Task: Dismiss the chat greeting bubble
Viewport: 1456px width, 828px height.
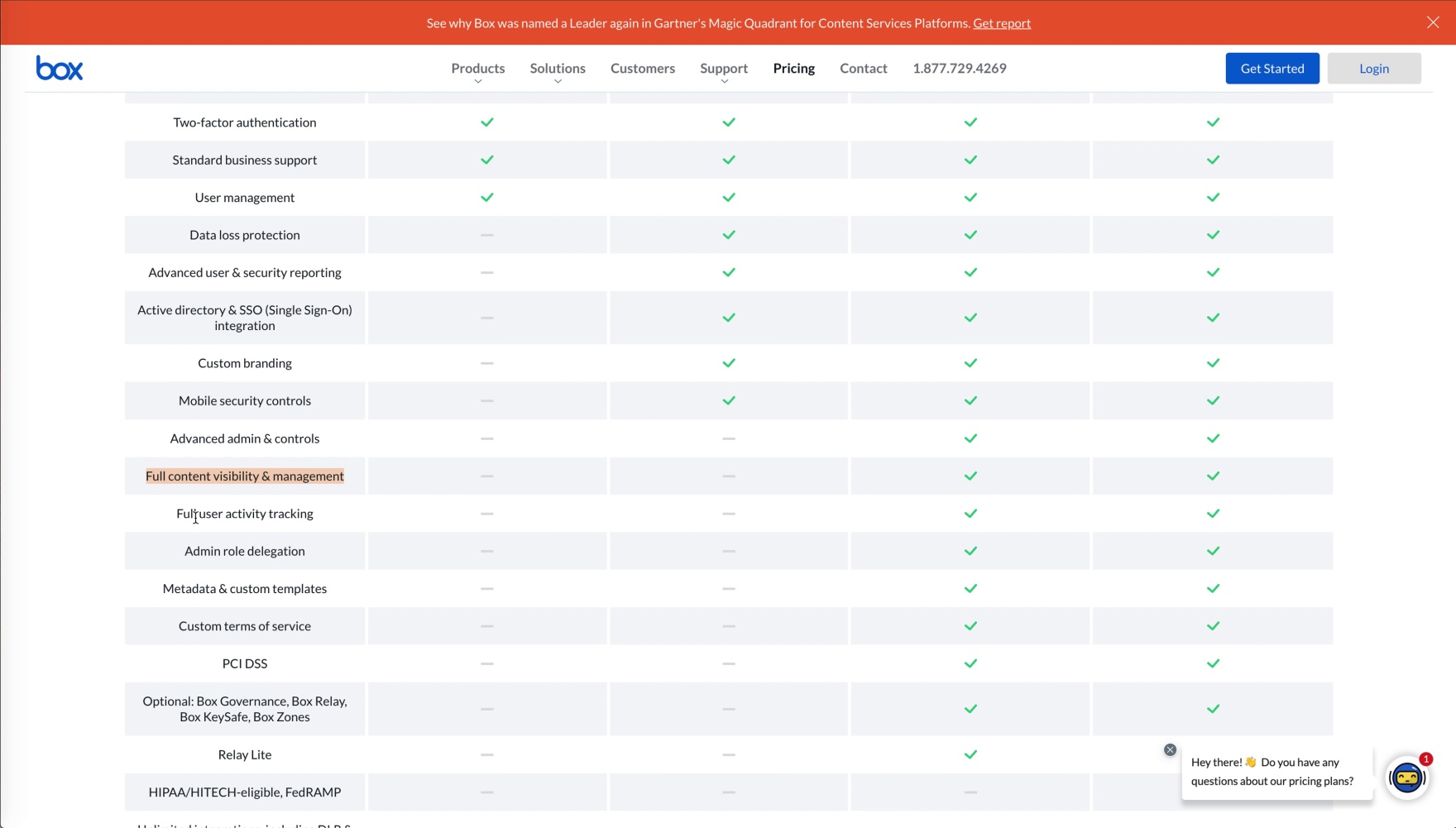Action: (1170, 749)
